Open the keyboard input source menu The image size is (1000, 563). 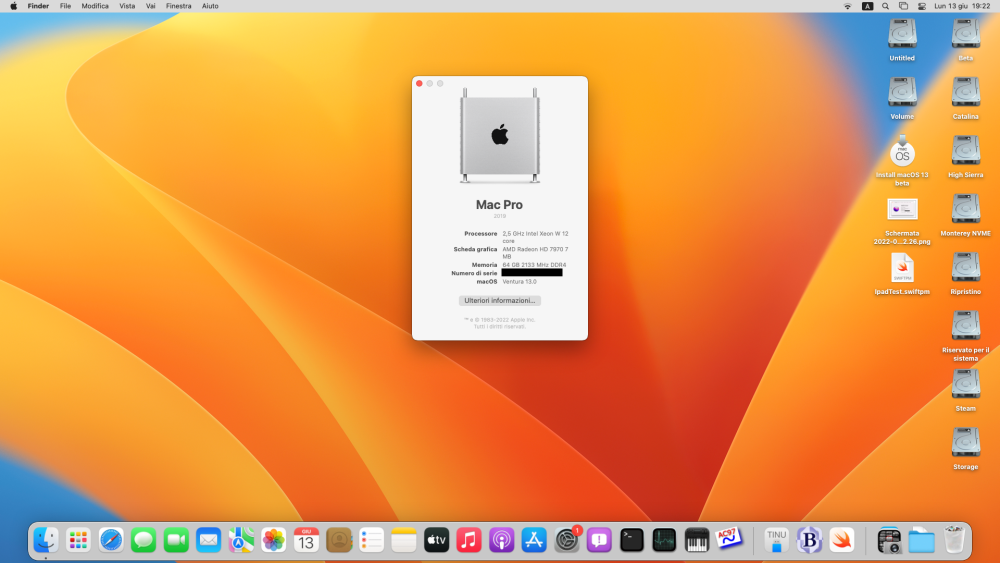tap(867, 6)
